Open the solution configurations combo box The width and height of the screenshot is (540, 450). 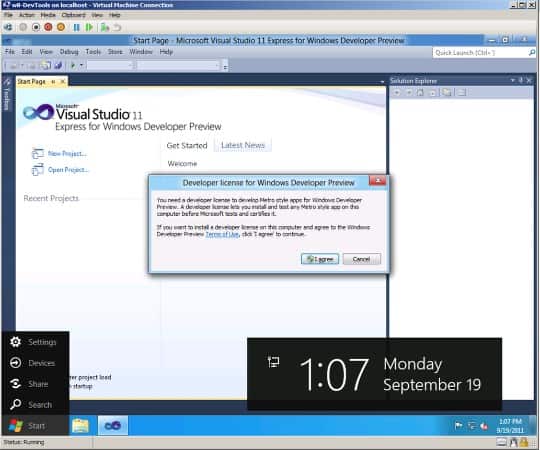coord(110,65)
